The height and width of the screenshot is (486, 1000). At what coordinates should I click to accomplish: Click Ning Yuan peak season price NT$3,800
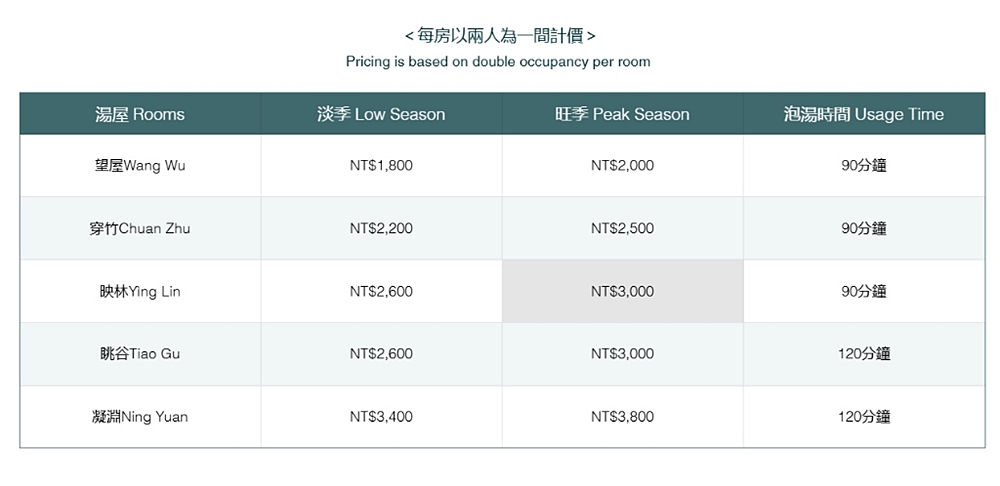622,417
